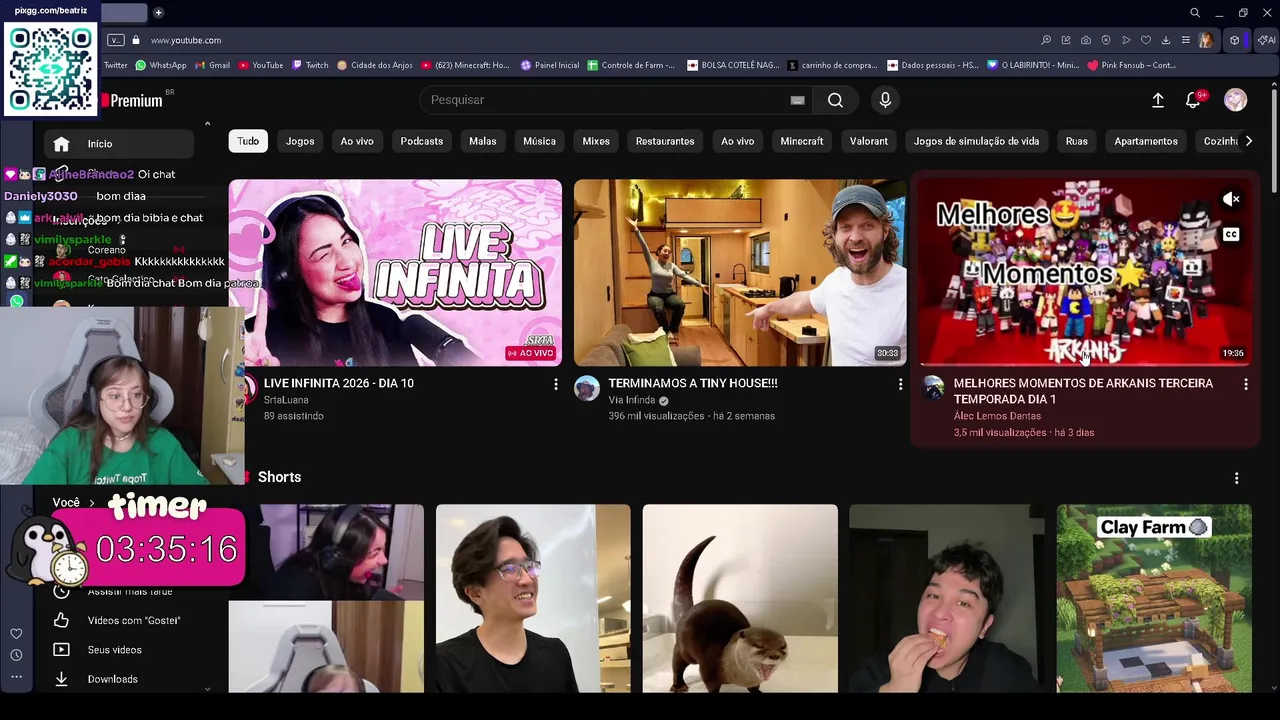Open options for MELHORES MOMENTOS DE ARKANIS video
This screenshot has width=1280, height=720.
tap(1246, 384)
